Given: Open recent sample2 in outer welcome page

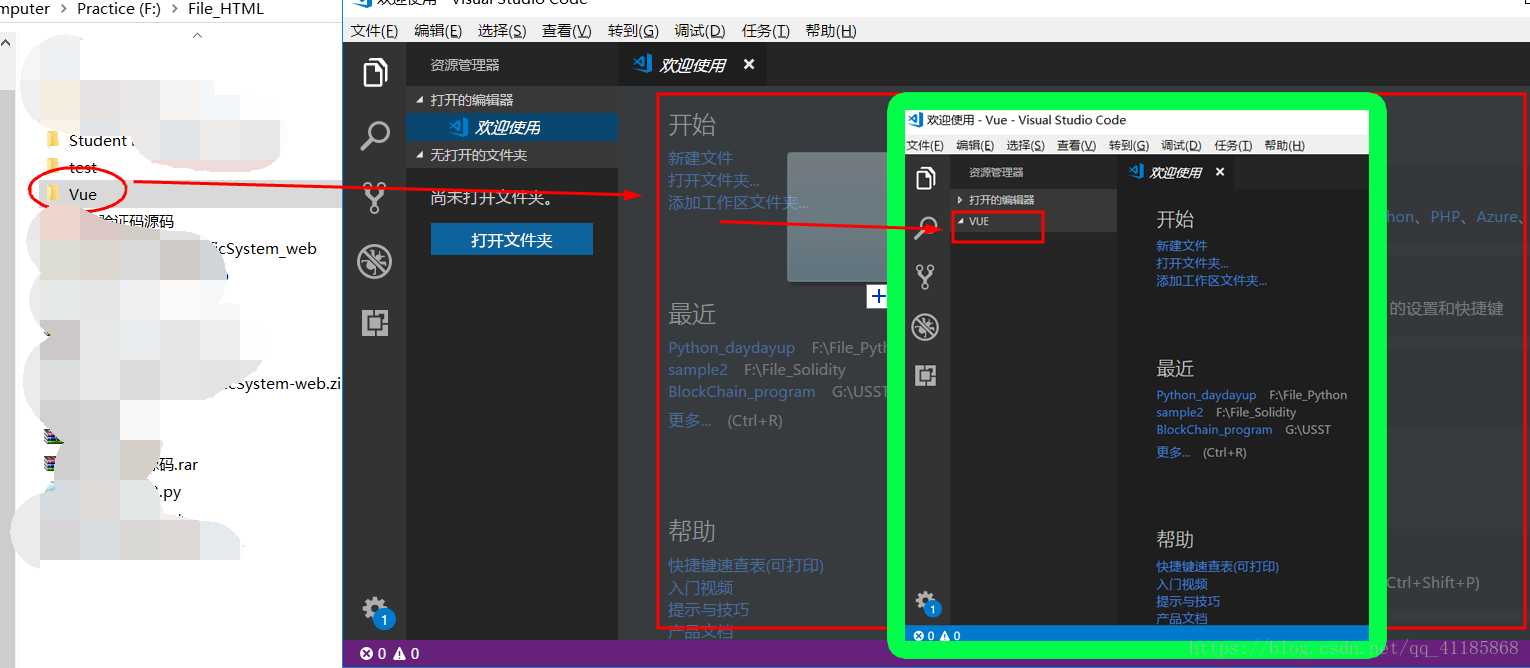Looking at the screenshot, I should click(x=698, y=370).
